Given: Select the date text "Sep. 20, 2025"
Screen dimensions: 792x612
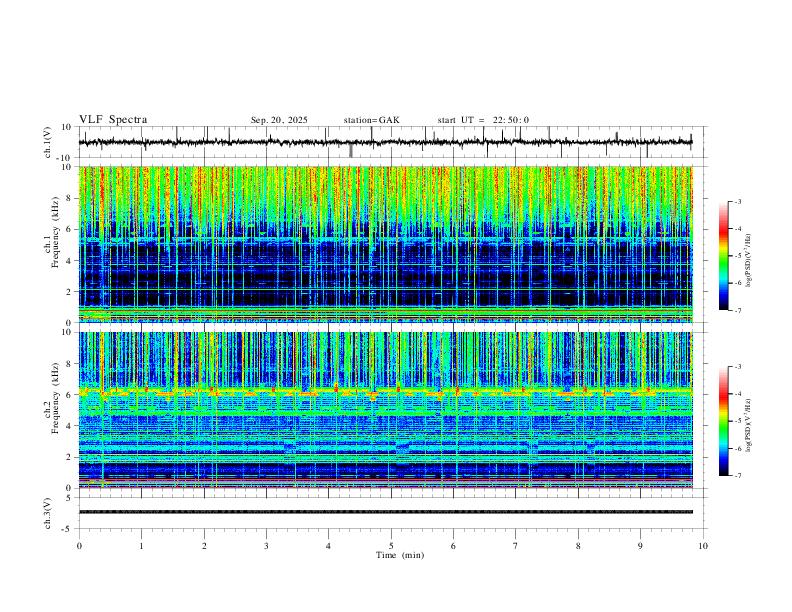Looking at the screenshot, I should click(x=279, y=120).
